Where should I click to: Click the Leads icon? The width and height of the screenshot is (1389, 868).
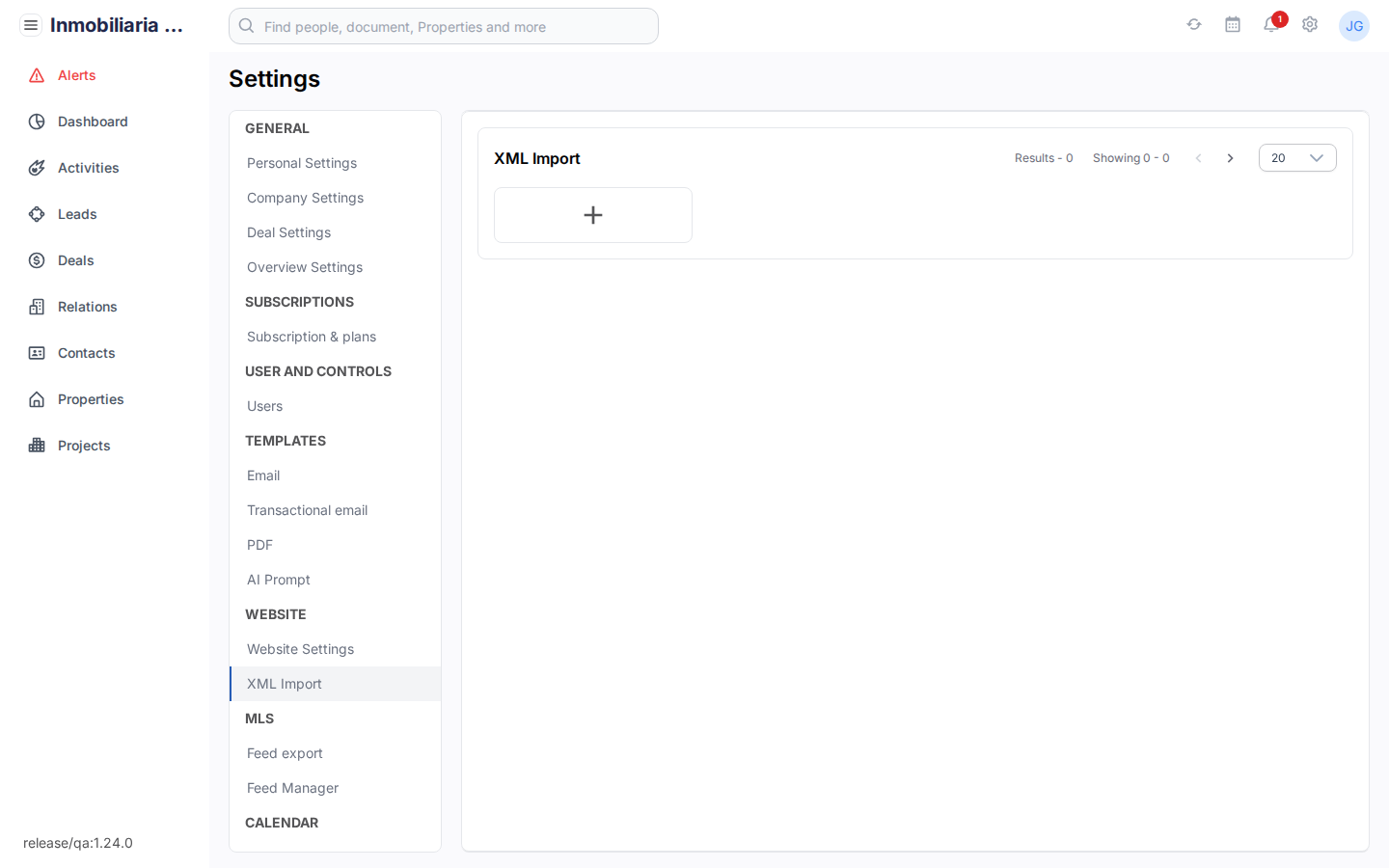(x=36, y=213)
